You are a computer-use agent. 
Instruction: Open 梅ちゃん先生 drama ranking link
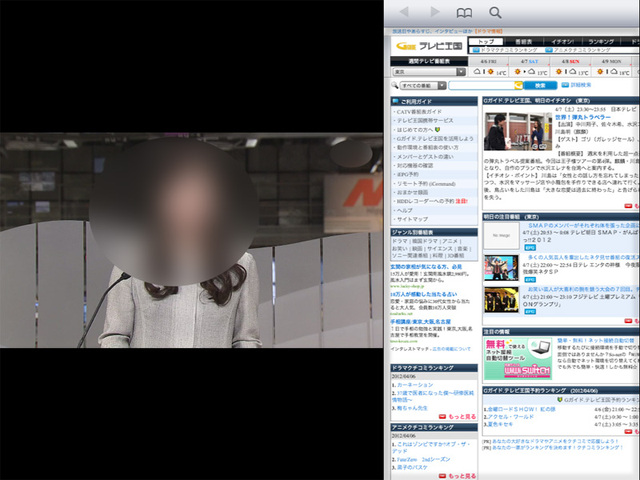point(412,408)
